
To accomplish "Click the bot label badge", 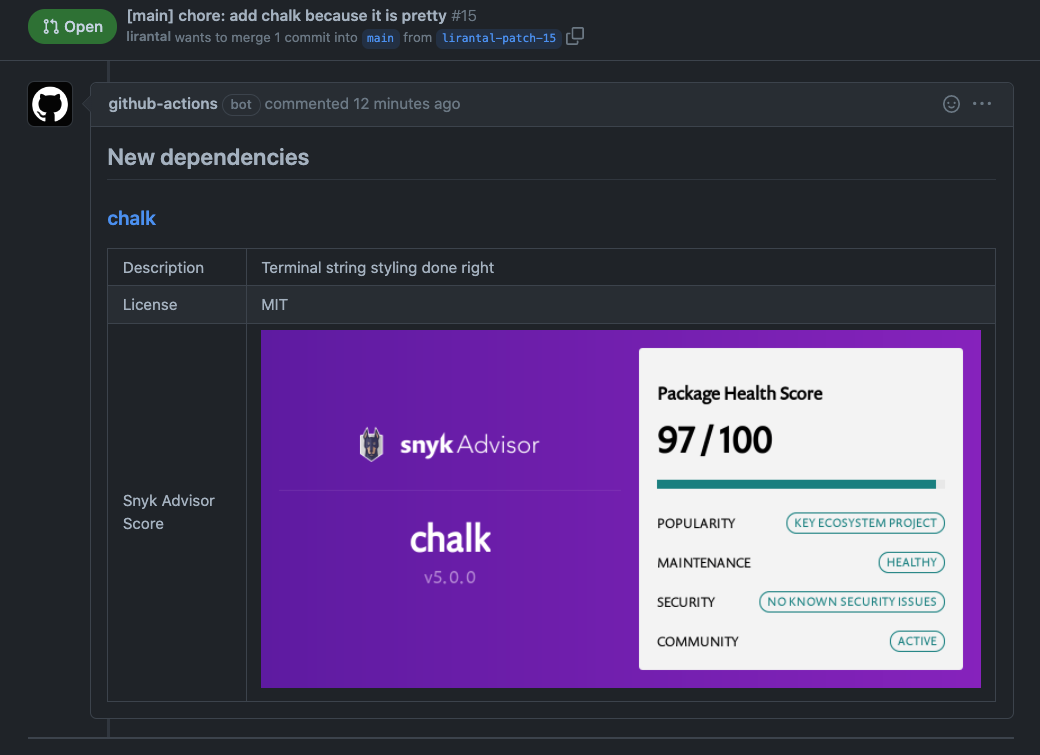I will click(241, 104).
